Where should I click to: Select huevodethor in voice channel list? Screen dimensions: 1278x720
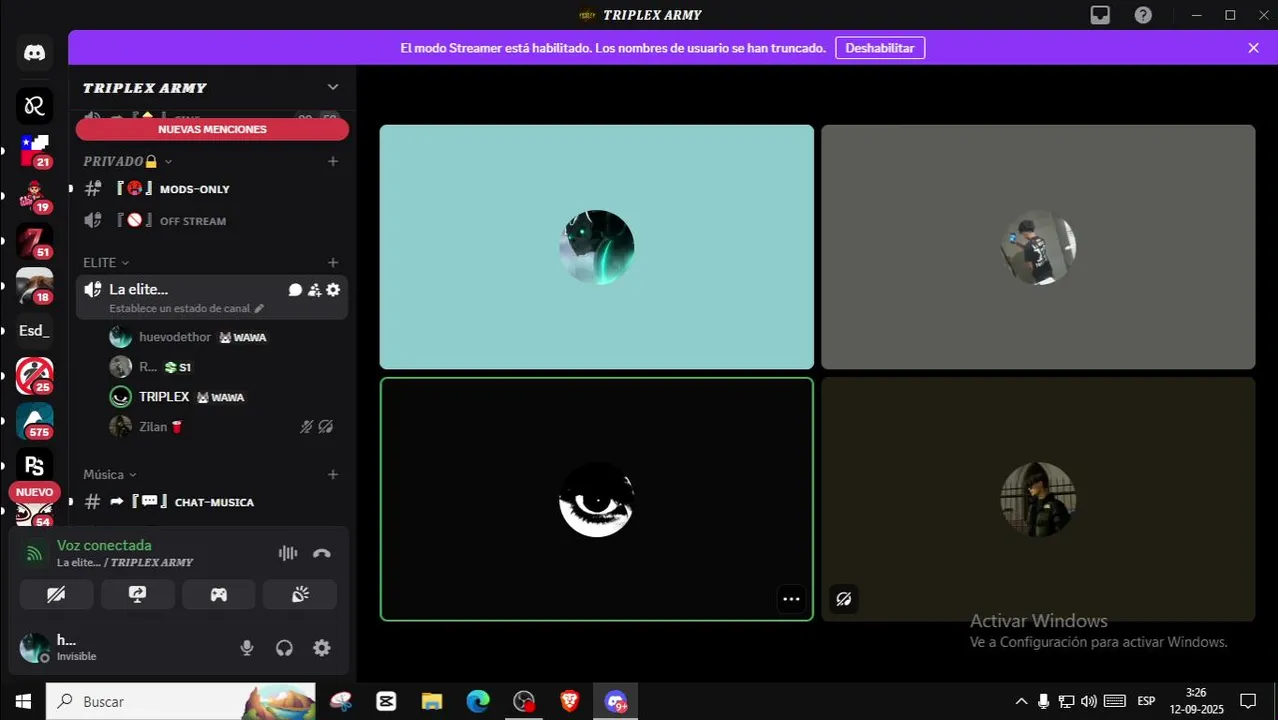coord(224,337)
